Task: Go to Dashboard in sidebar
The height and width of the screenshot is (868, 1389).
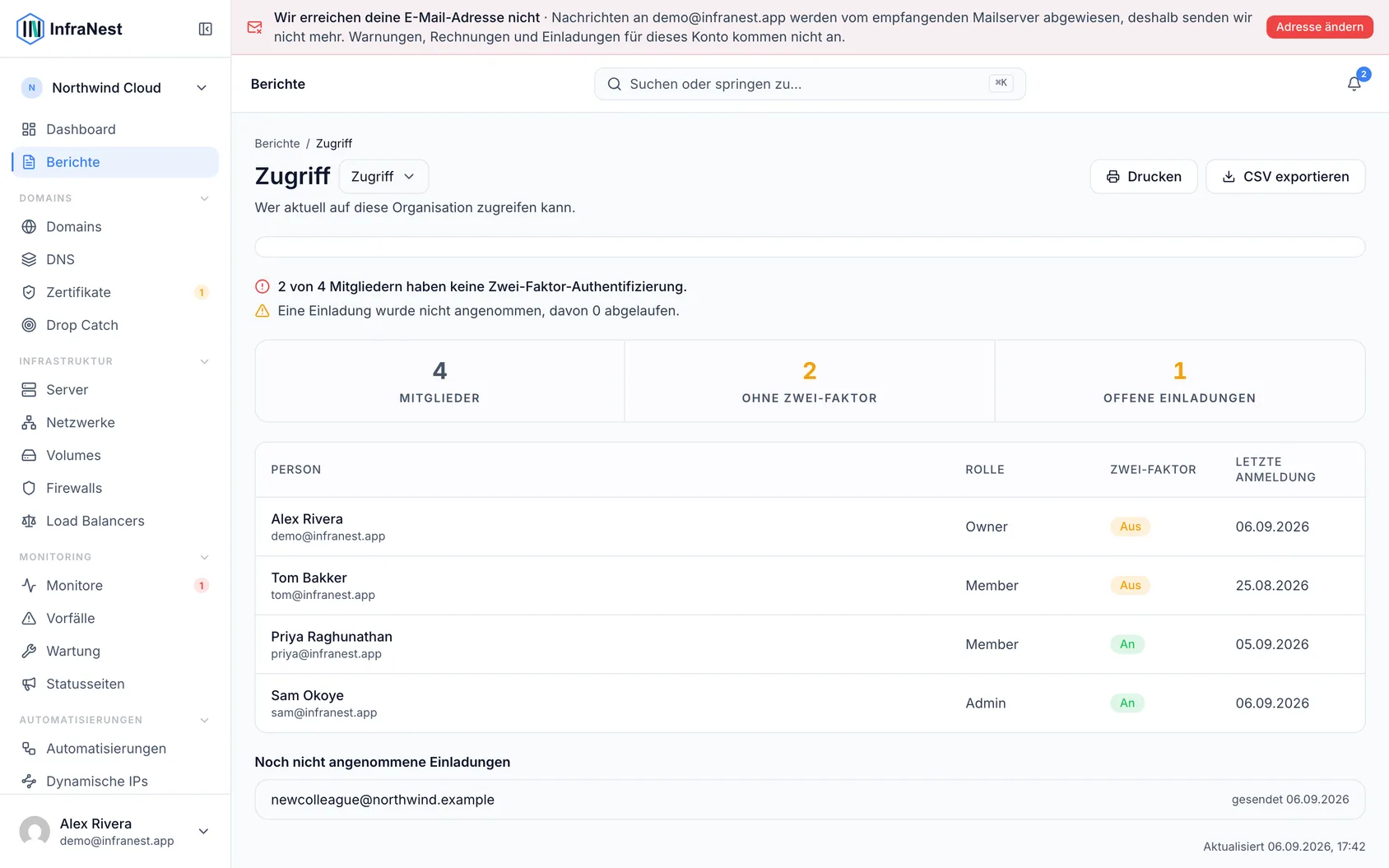Action: tap(115, 129)
